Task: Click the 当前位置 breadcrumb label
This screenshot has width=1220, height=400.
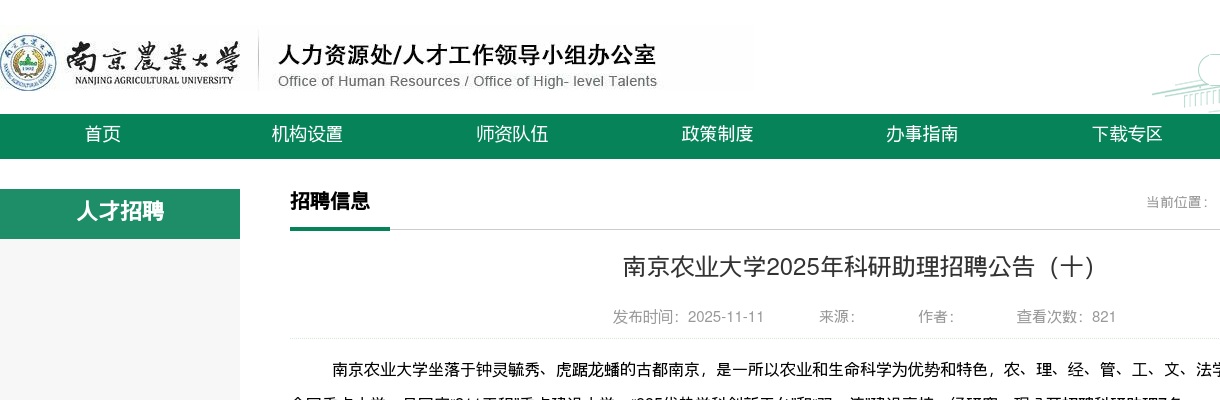Action: (x=1177, y=202)
